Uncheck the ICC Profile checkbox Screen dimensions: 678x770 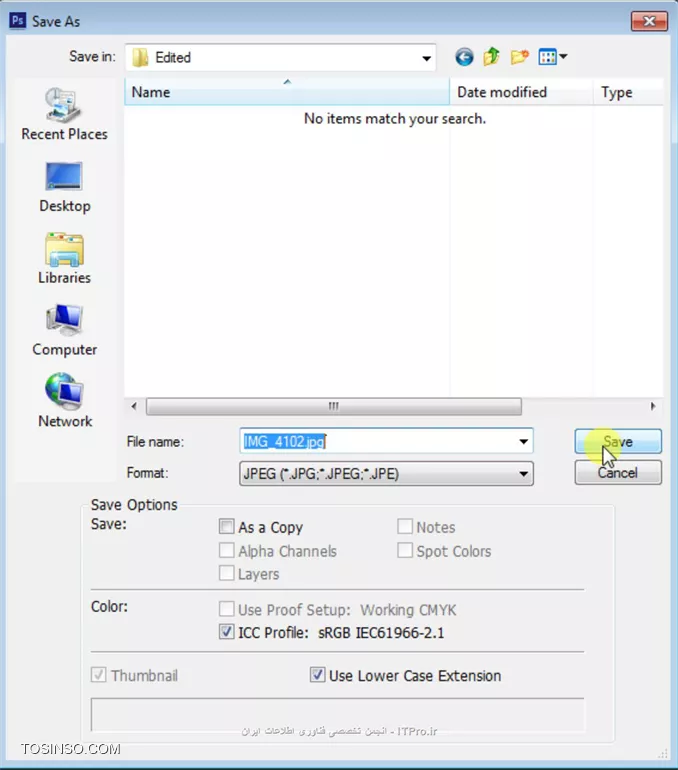(x=226, y=632)
